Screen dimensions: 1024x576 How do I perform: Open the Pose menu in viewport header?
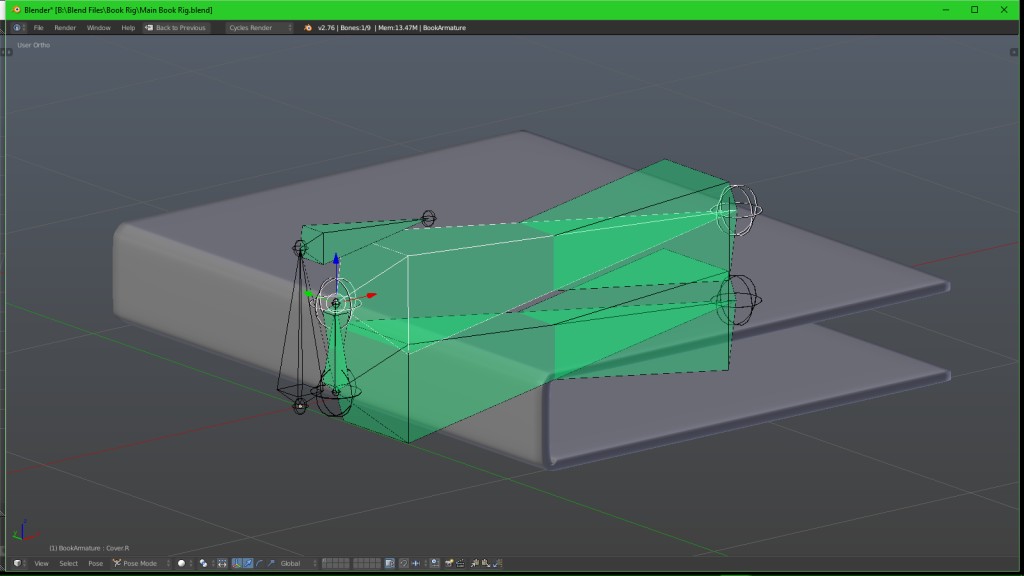pos(95,563)
